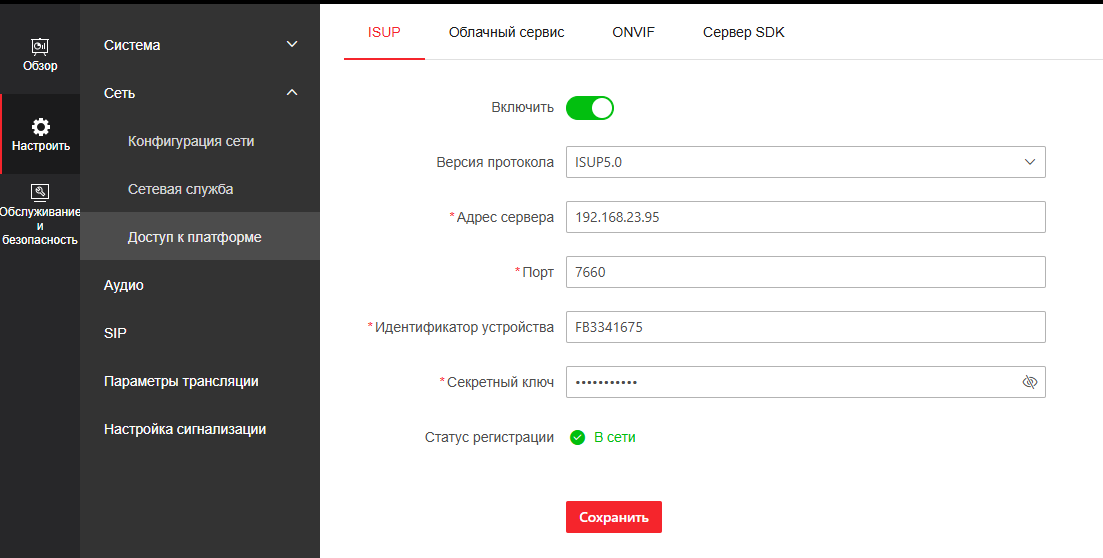Viewport: 1103px width, 558px height.
Task: Switch to the ONVIF tab
Action: 633,32
